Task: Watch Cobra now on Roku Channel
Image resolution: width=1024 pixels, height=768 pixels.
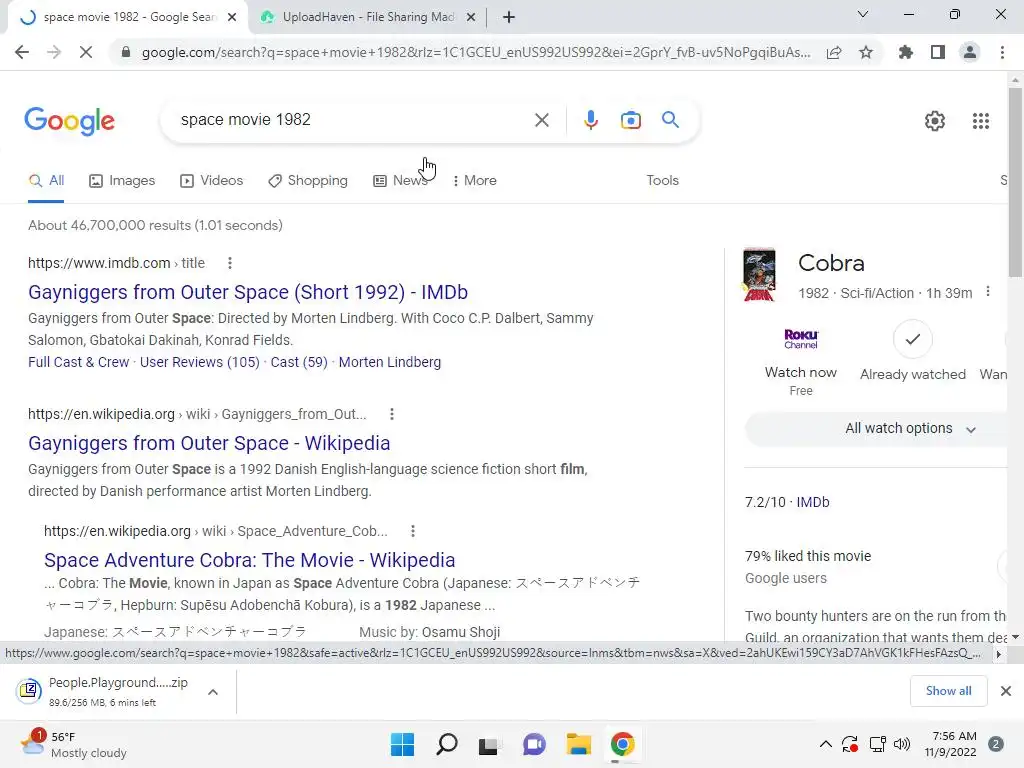Action: point(801,362)
